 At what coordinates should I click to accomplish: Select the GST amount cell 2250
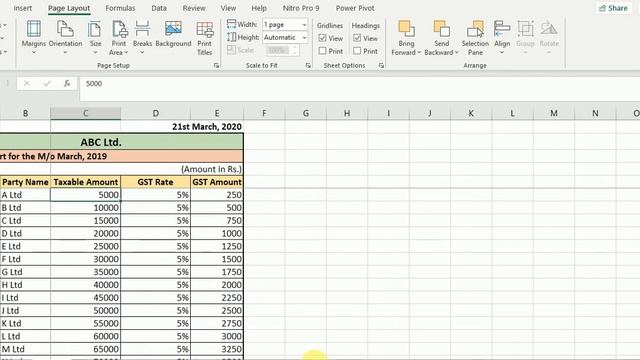217,298
